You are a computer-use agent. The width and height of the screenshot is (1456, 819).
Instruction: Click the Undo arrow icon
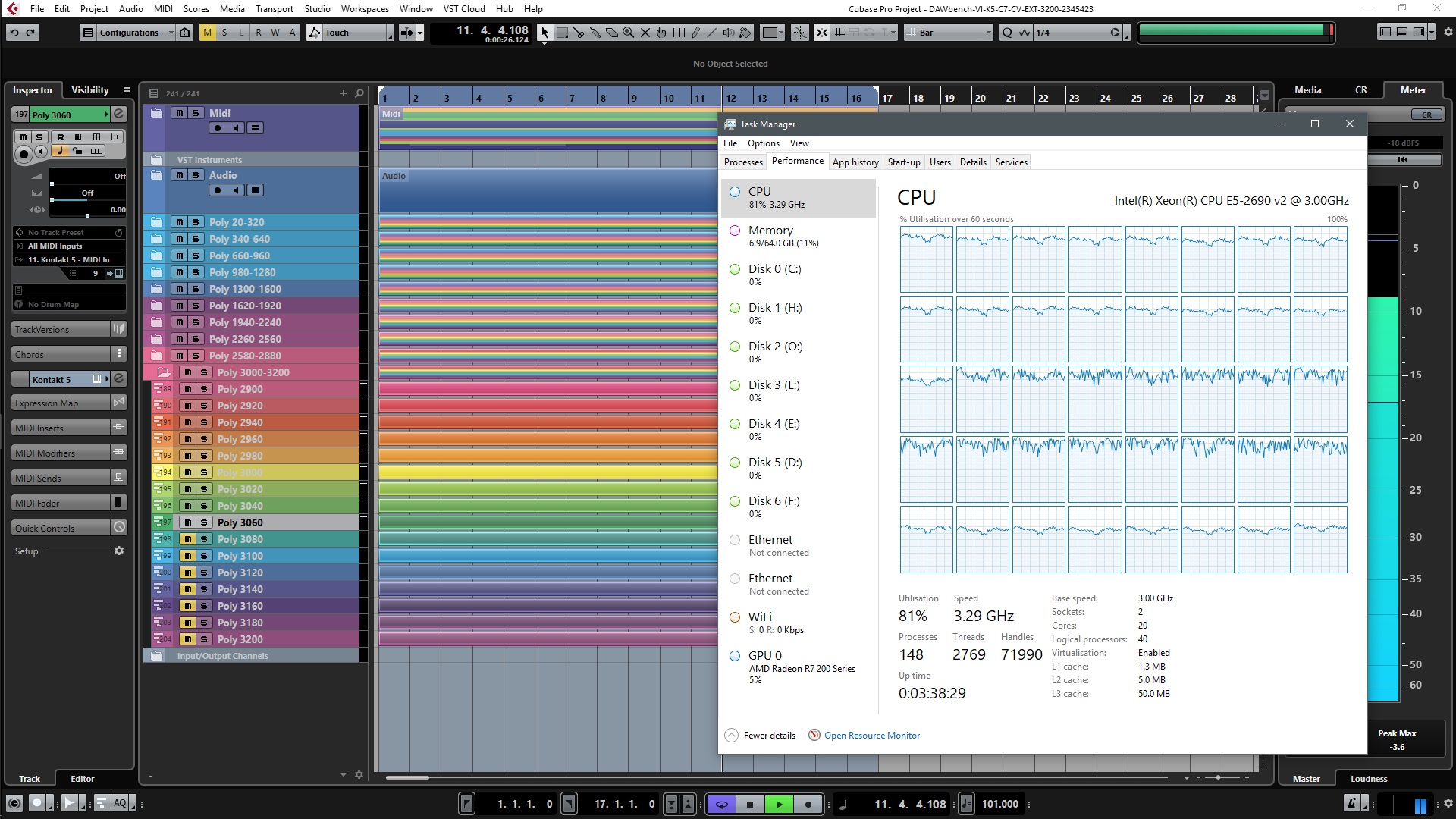pyautogui.click(x=14, y=33)
